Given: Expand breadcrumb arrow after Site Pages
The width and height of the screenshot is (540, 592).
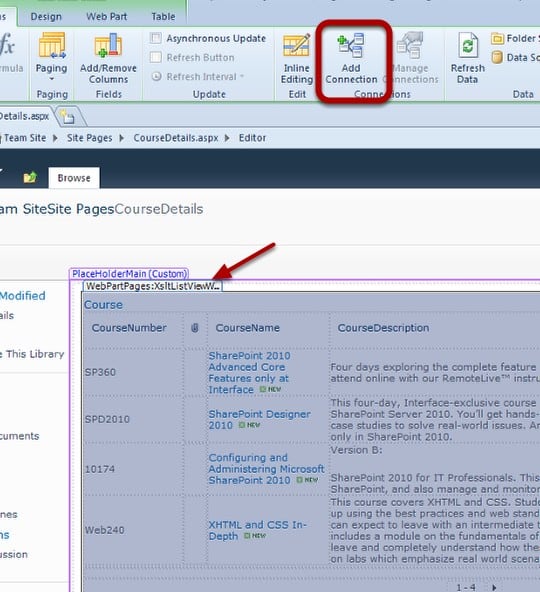Looking at the screenshot, I should pos(122,138).
